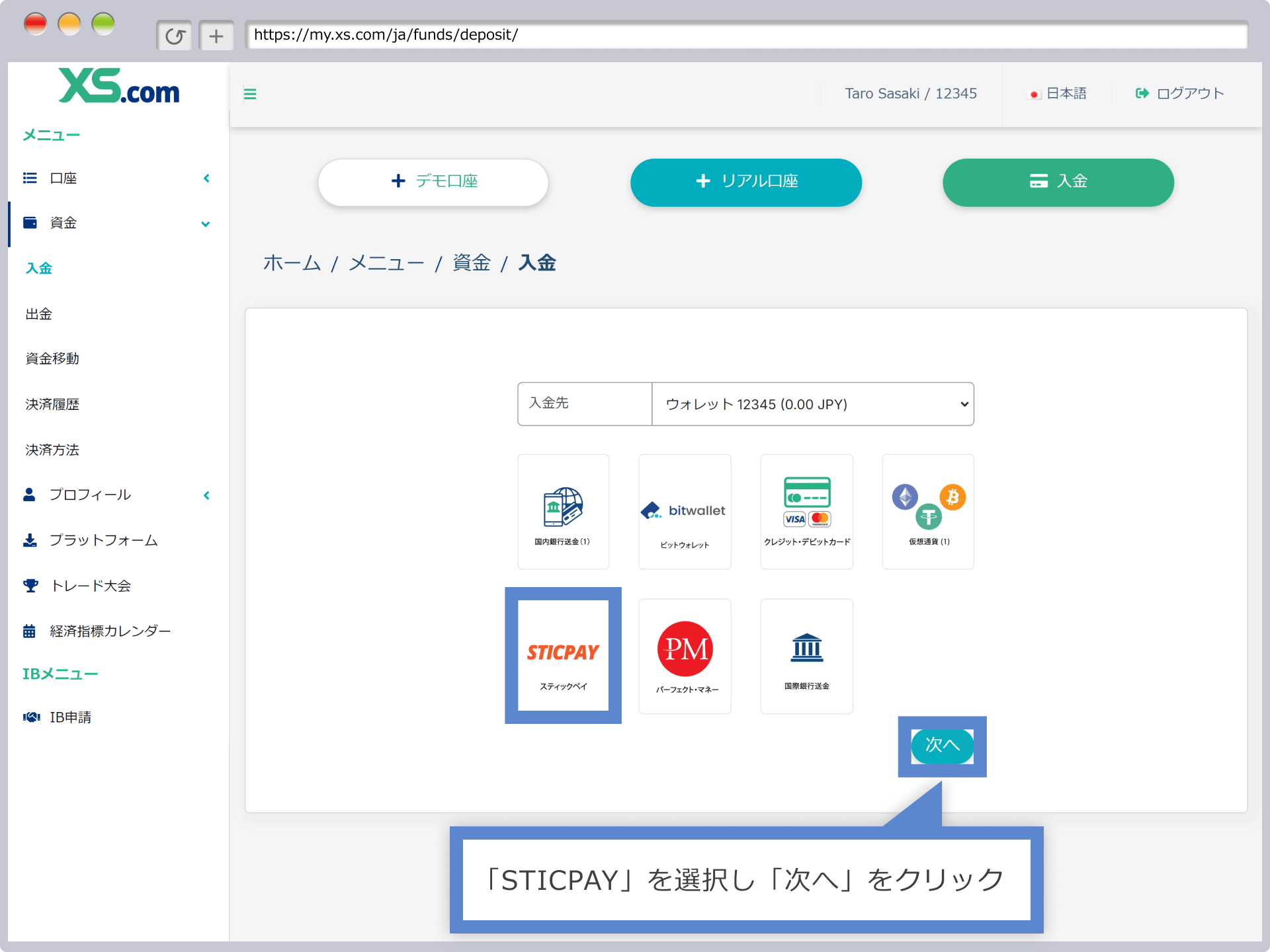Image resolution: width=1270 pixels, height=952 pixels.
Task: Select 国内銀行送金 deposit method
Action: (x=564, y=512)
